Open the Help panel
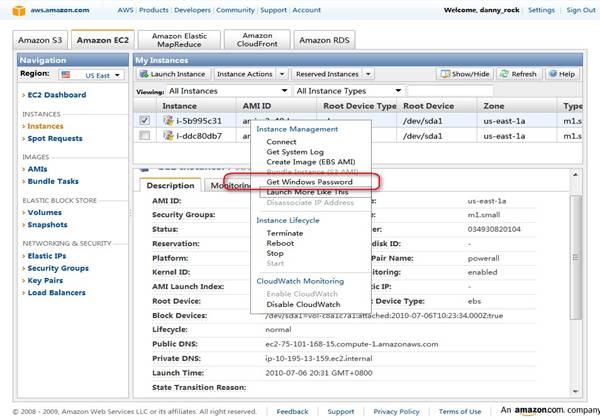This screenshot has width=600, height=420. 562,74
